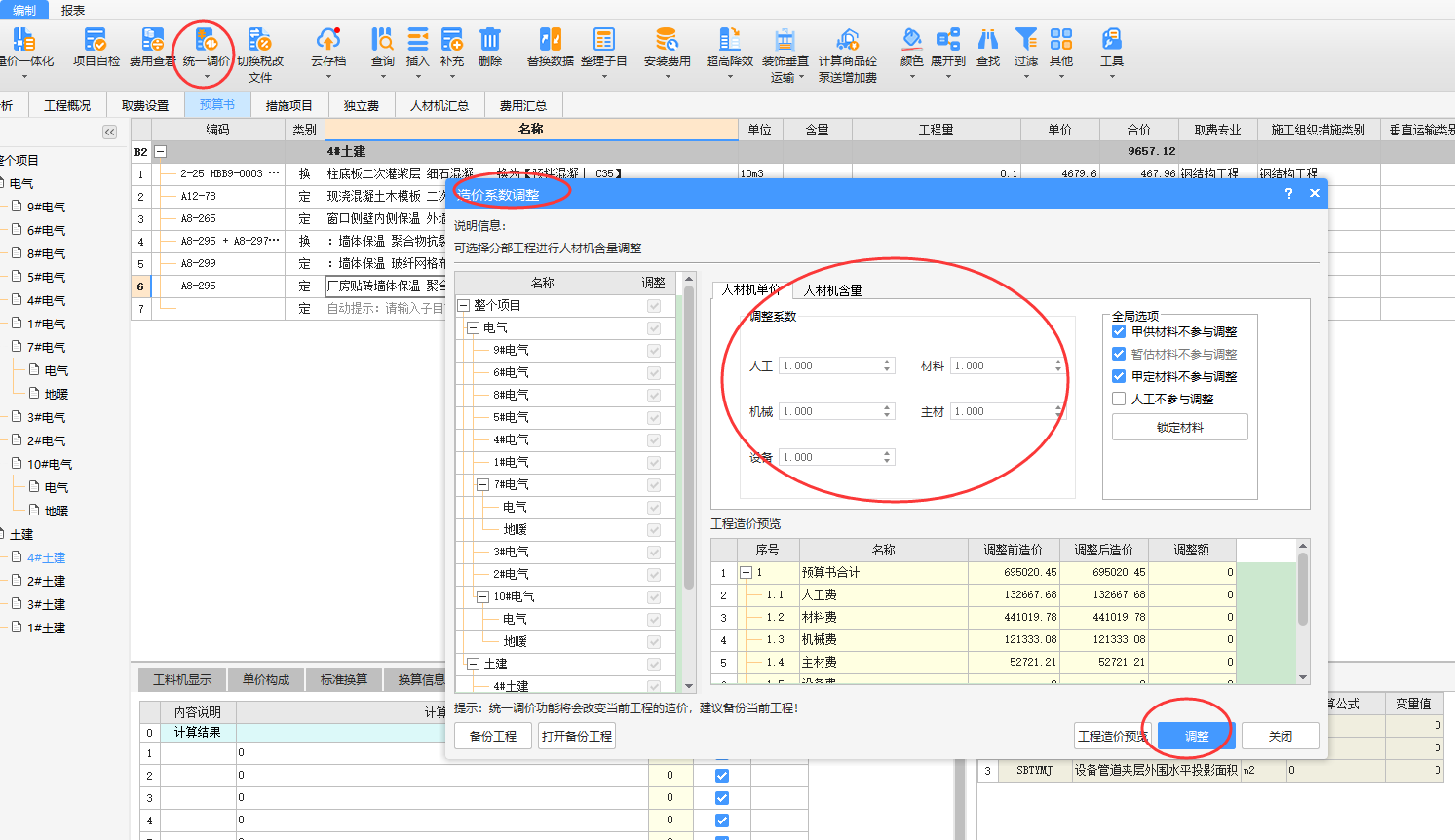This screenshot has height=840, width=1455.
Task: Click the 查询 toolbar icon
Action: pyautogui.click(x=383, y=39)
